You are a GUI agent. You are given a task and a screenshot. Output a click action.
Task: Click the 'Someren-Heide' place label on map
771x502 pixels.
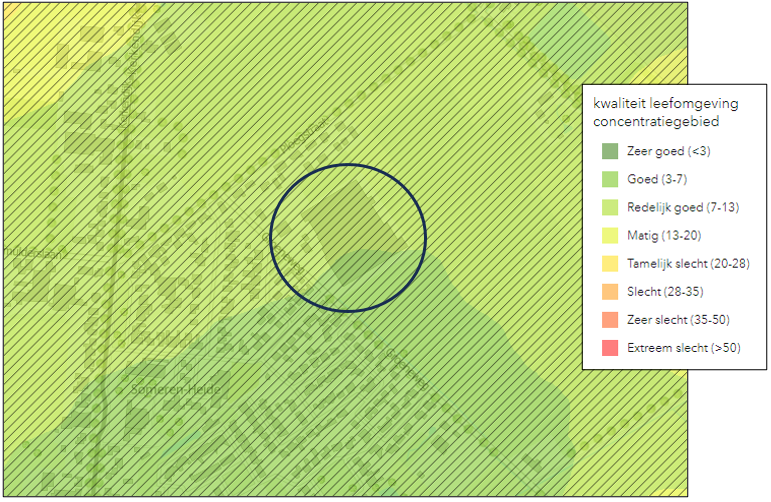point(166,387)
